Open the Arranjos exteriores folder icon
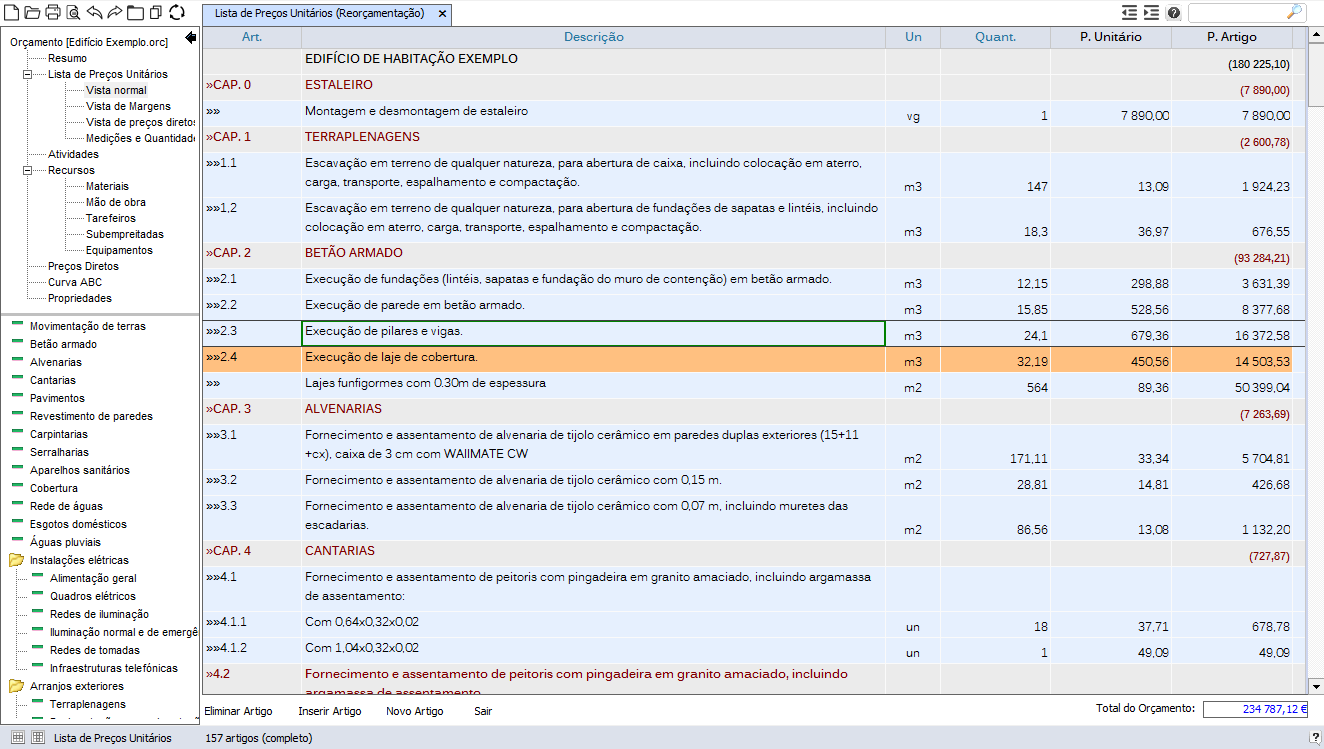The height and width of the screenshot is (749, 1324). click(17, 686)
